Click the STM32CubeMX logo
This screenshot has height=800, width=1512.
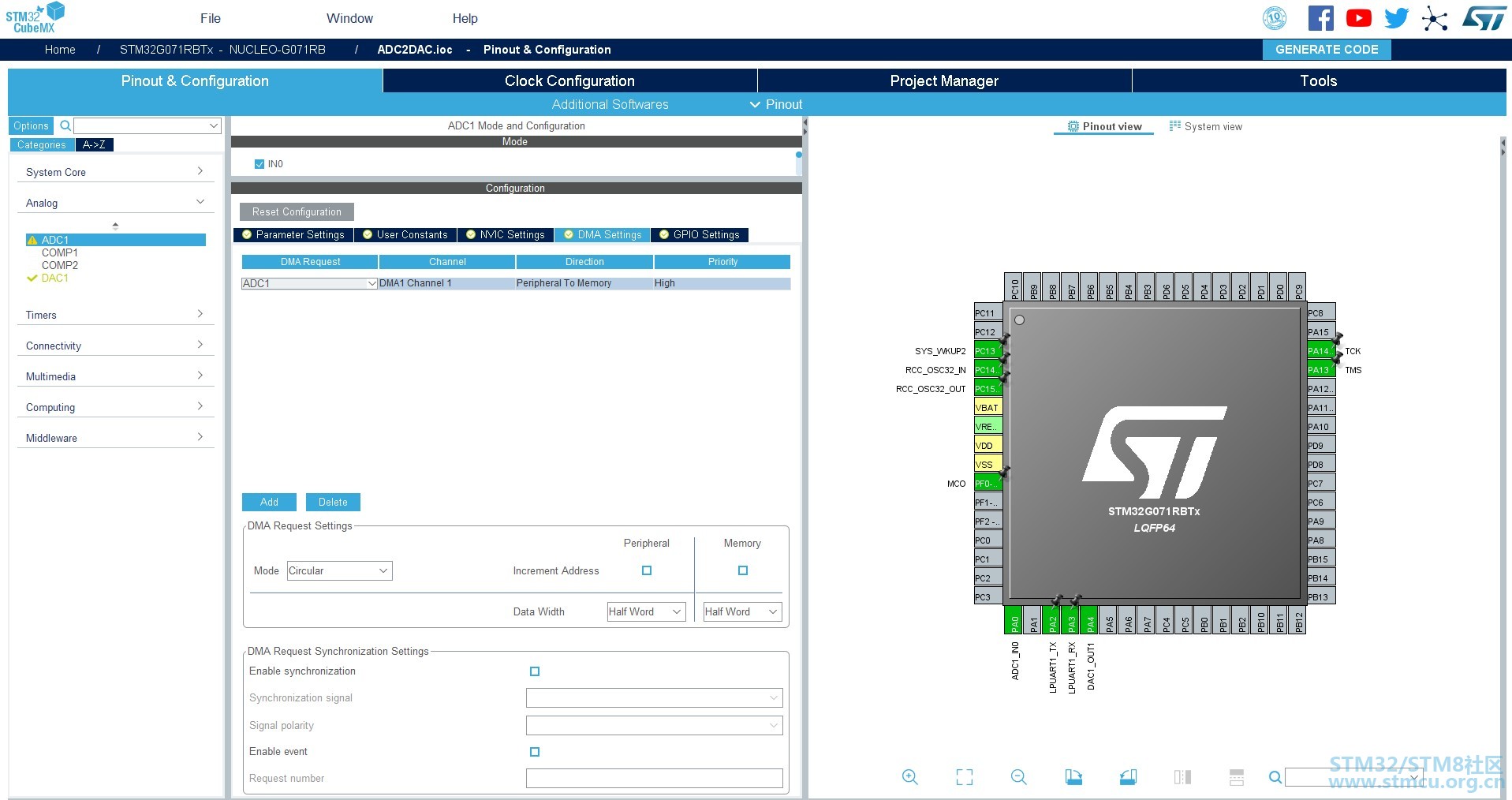[x=35, y=17]
